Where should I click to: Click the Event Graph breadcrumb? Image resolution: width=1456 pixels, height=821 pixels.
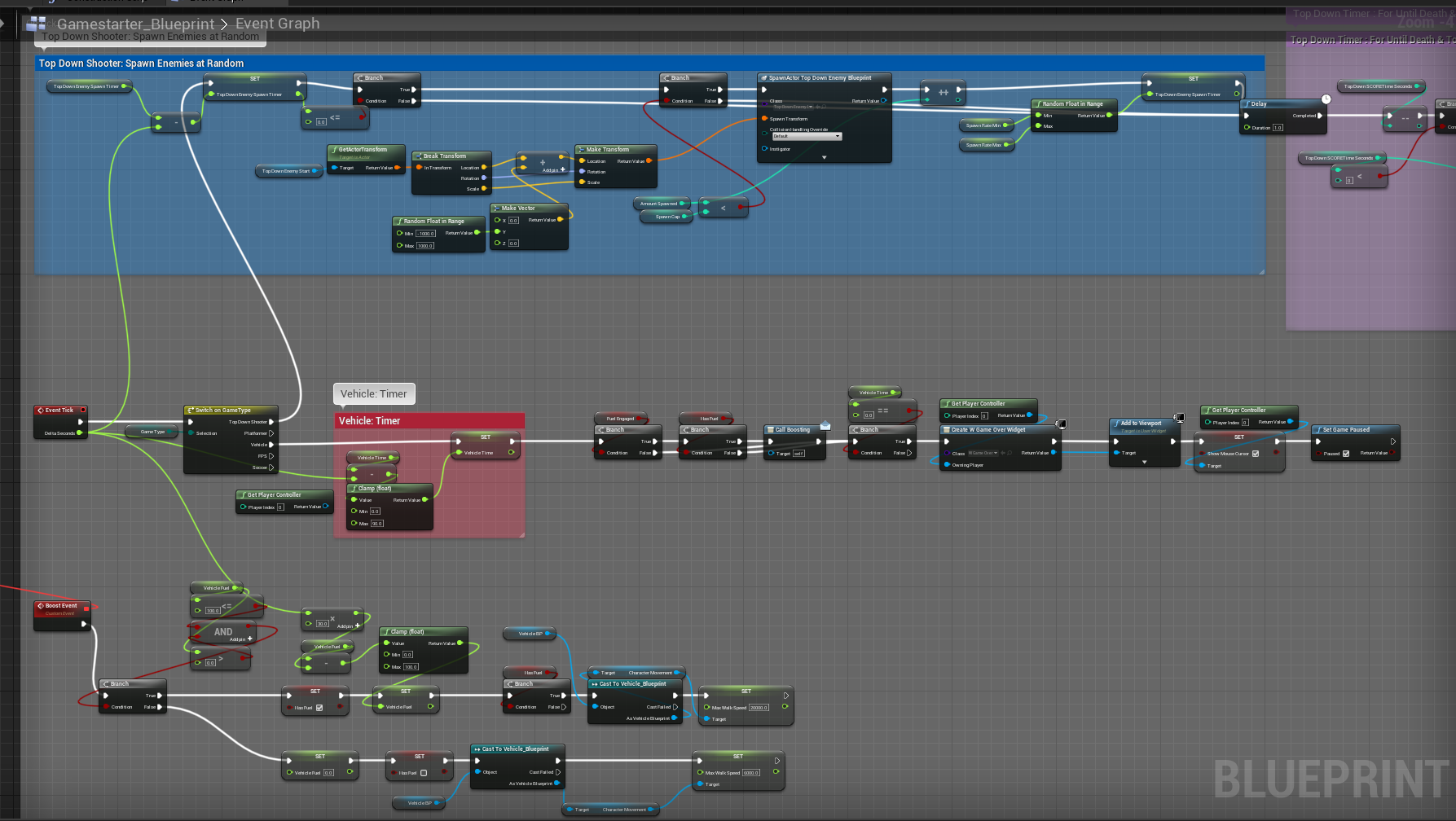tap(278, 24)
